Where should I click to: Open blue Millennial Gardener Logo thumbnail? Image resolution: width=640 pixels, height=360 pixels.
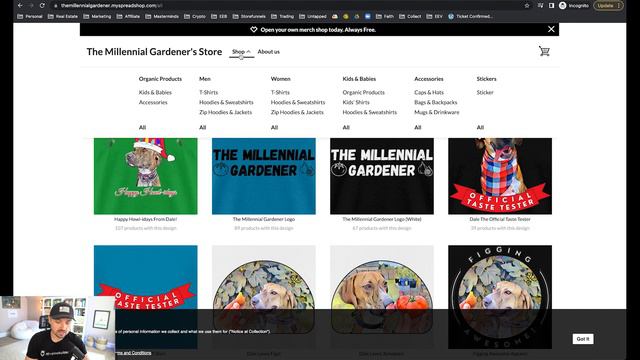[x=264, y=176]
